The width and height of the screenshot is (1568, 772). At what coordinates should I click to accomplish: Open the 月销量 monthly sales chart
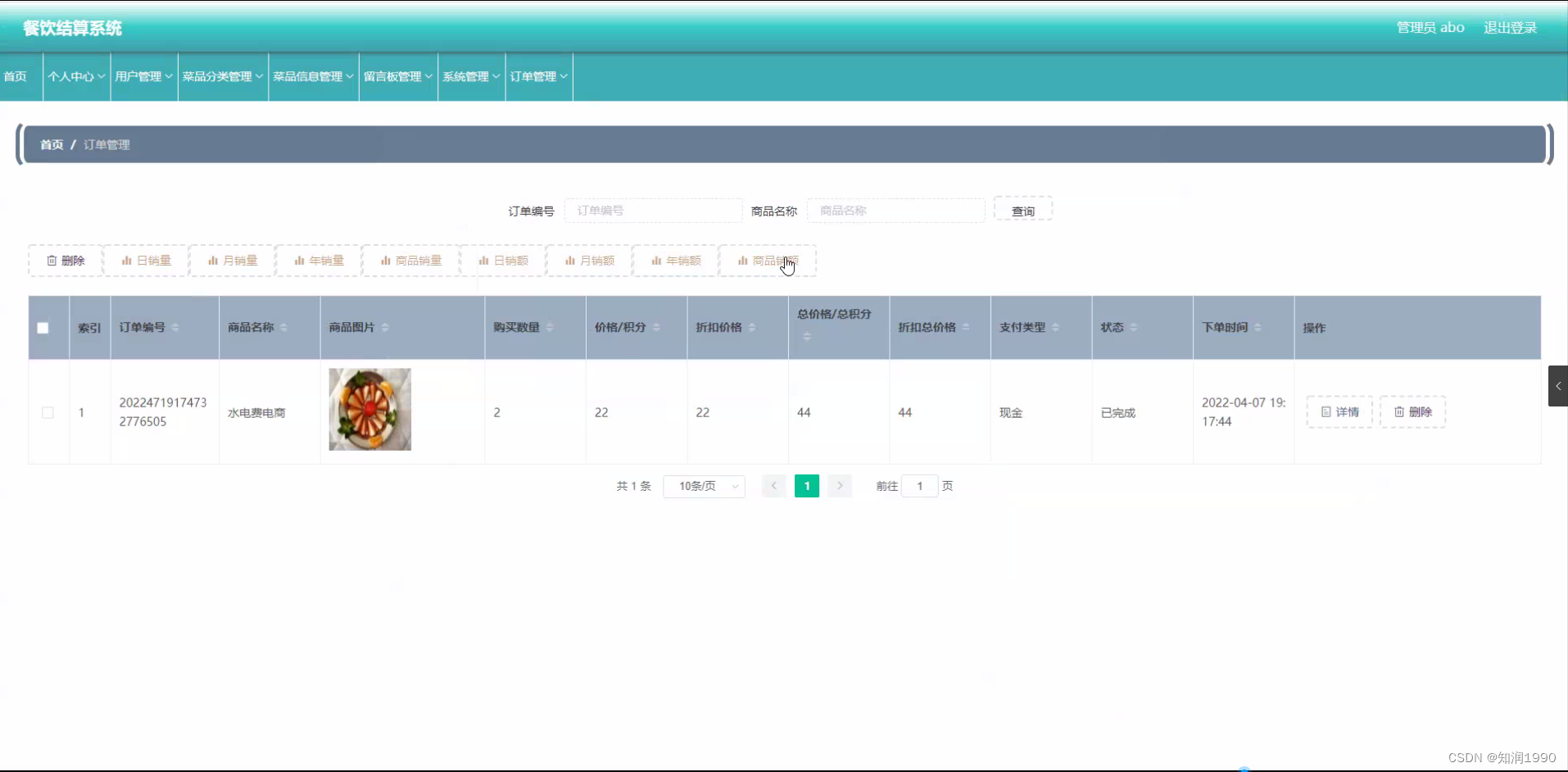point(232,260)
